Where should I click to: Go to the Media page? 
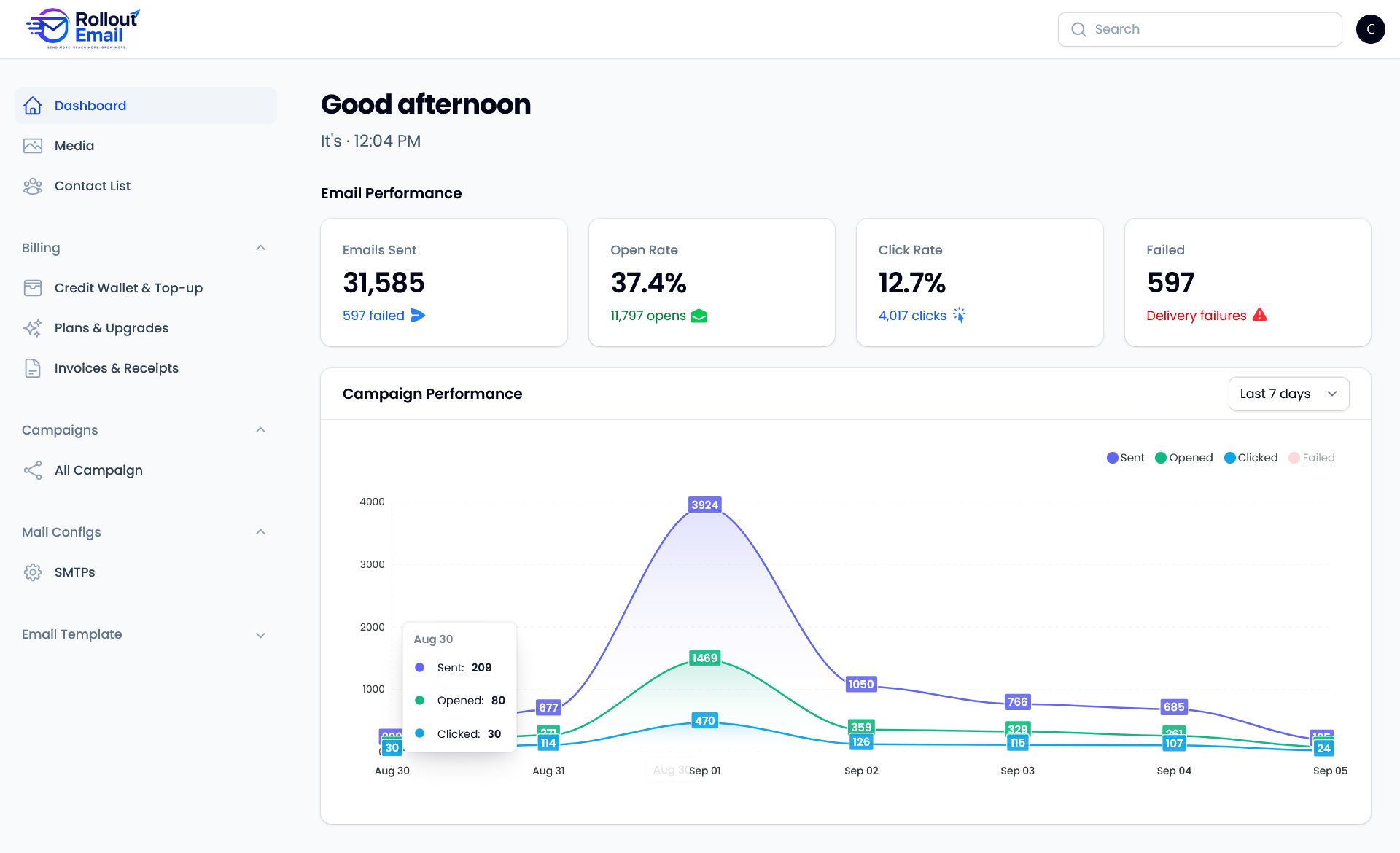[x=146, y=146]
